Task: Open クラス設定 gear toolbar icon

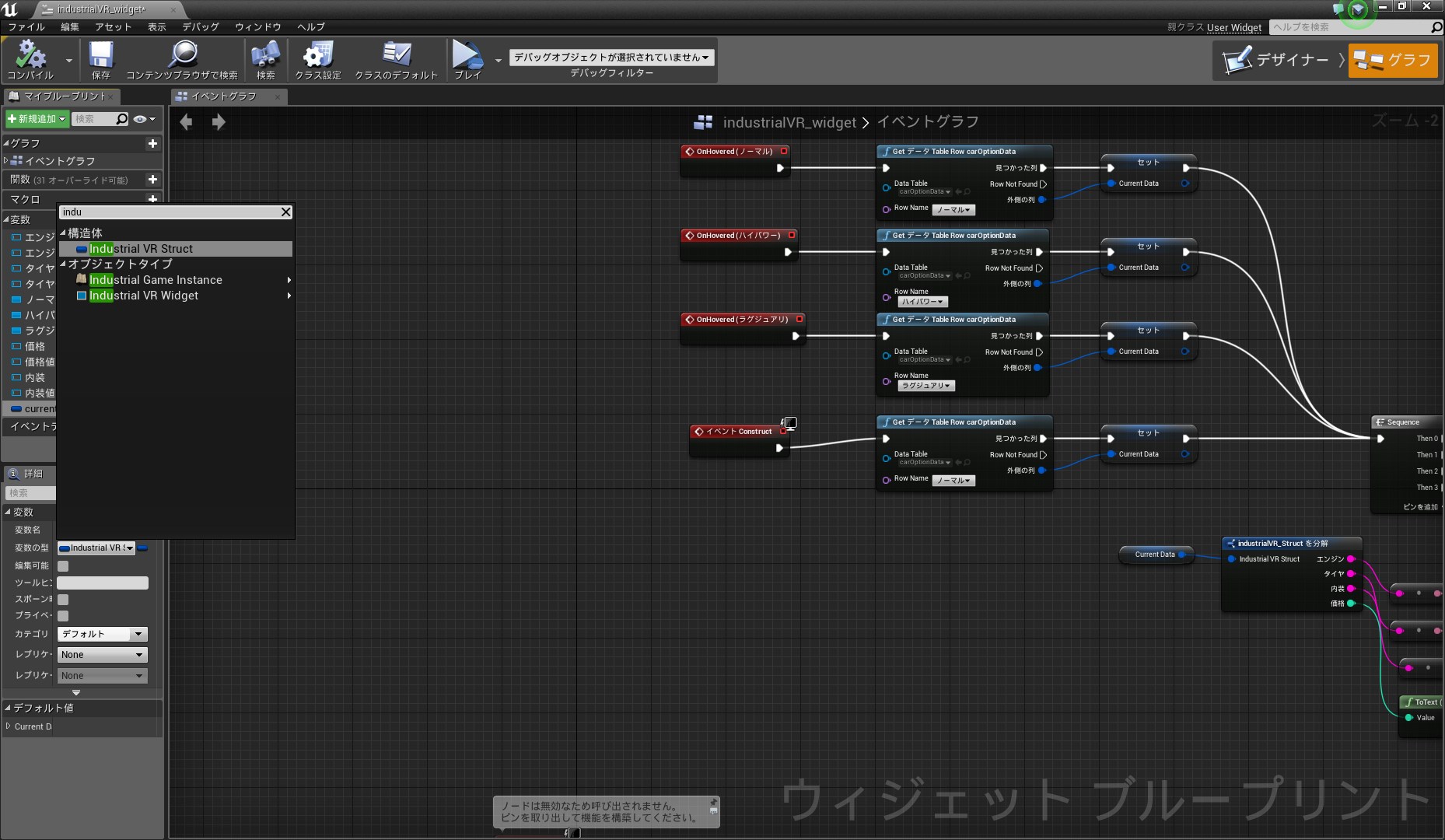Action: [317, 61]
